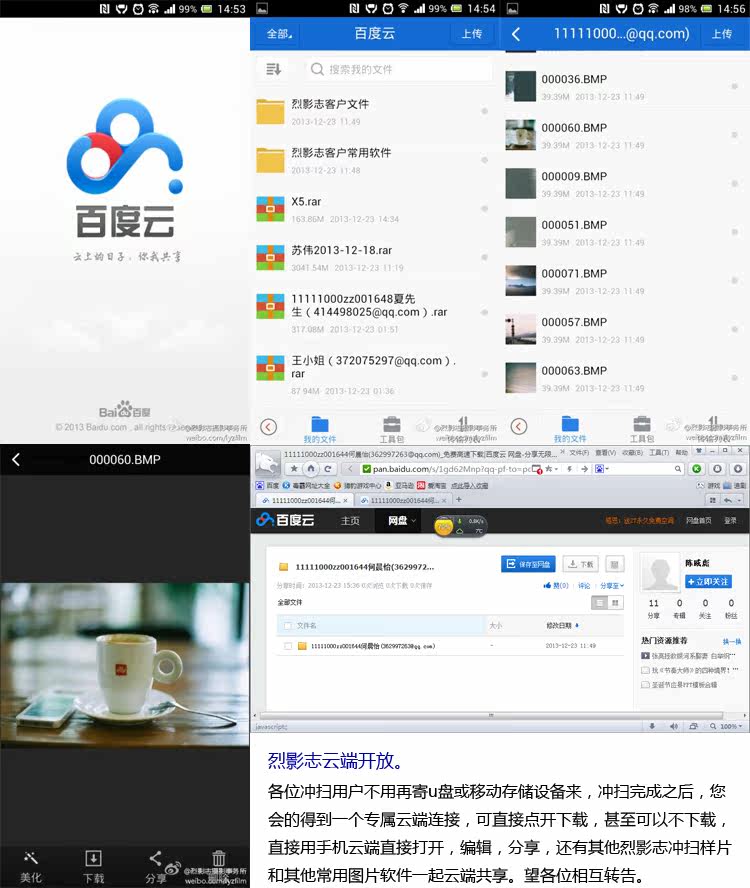Select the 000060.BMP row checkbox dot
Viewport: 750px width, 888px height.
pos(734,135)
